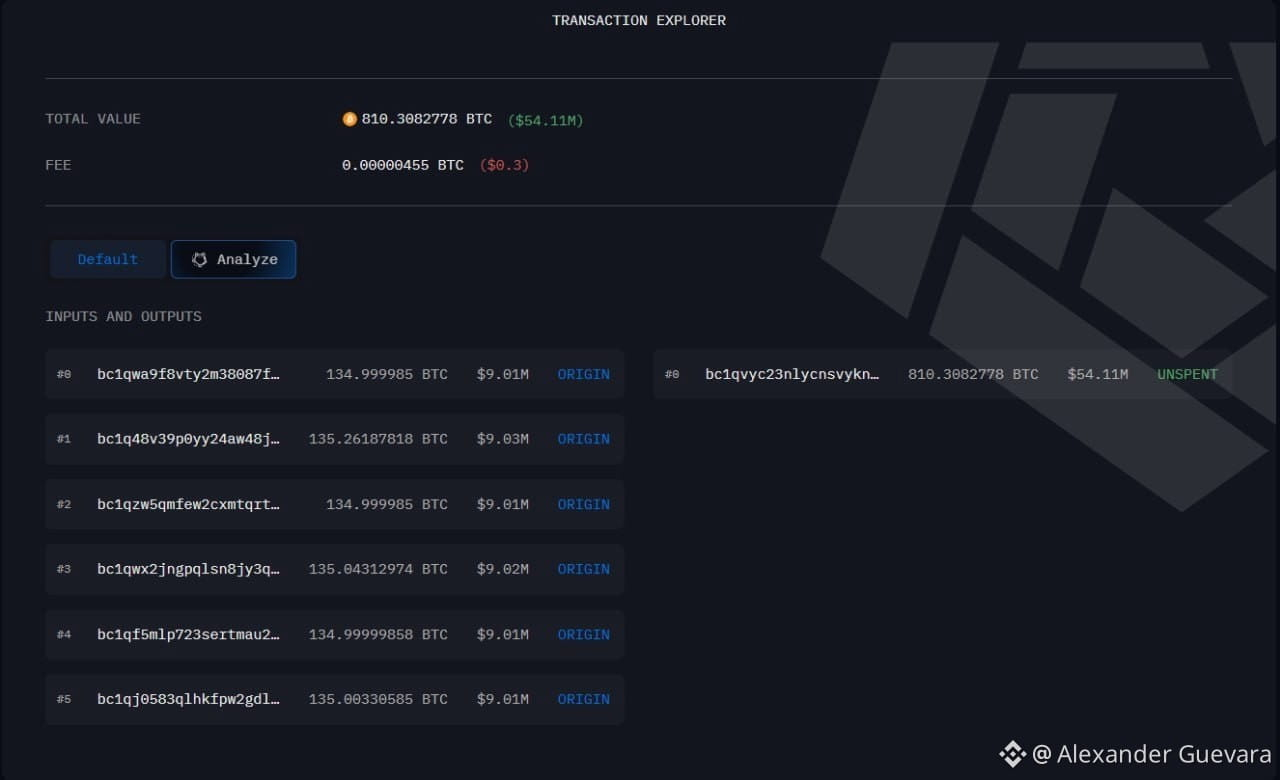Click ORIGIN link for input #4
Image resolution: width=1280 pixels, height=780 pixels.
click(x=584, y=634)
